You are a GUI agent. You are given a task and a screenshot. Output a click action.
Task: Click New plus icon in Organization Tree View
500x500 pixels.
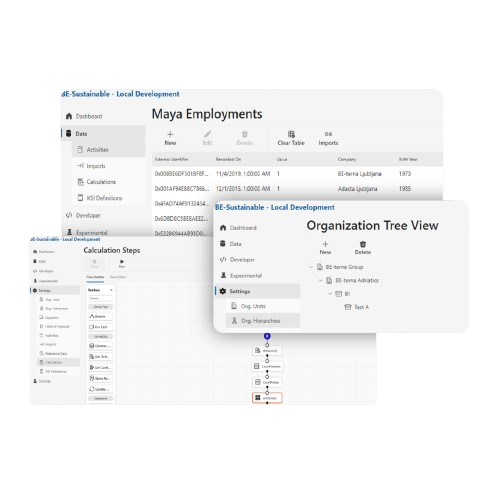click(325, 244)
